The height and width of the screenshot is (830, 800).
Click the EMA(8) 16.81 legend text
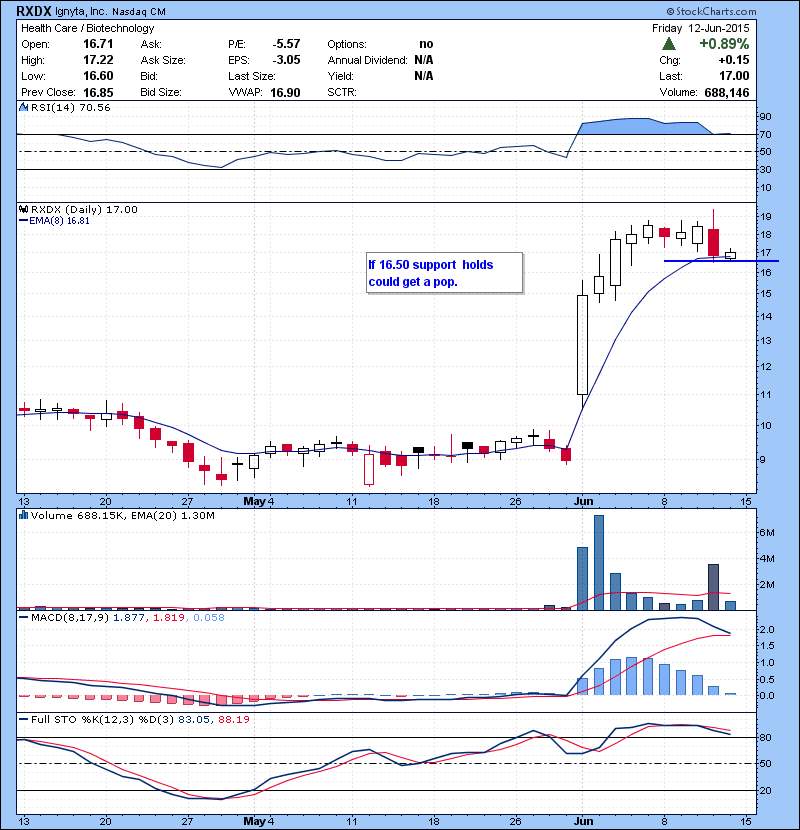tap(59, 221)
